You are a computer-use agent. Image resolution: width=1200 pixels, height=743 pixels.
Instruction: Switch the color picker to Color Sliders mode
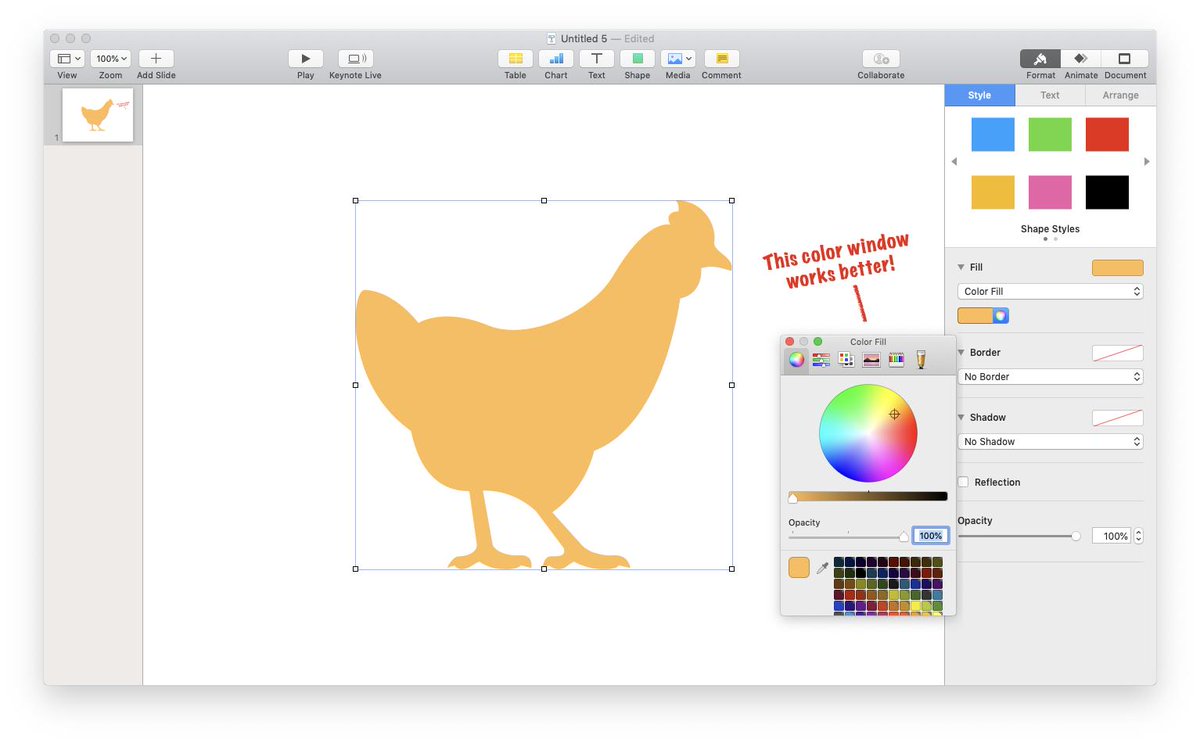tap(821, 359)
